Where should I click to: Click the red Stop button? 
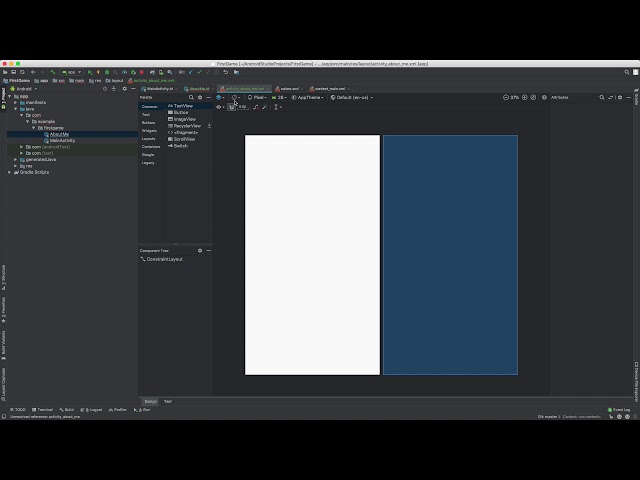click(x=142, y=72)
